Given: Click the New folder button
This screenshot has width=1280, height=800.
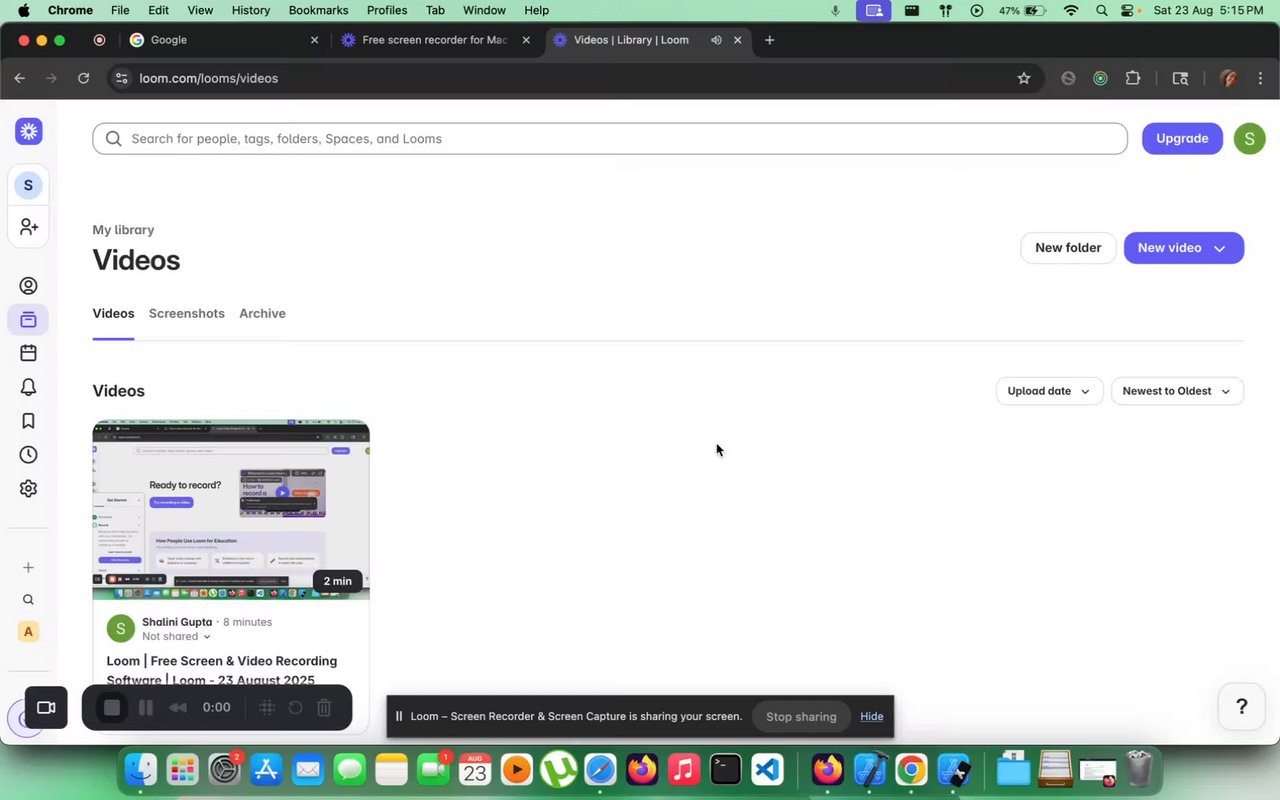Looking at the screenshot, I should tap(1068, 248).
